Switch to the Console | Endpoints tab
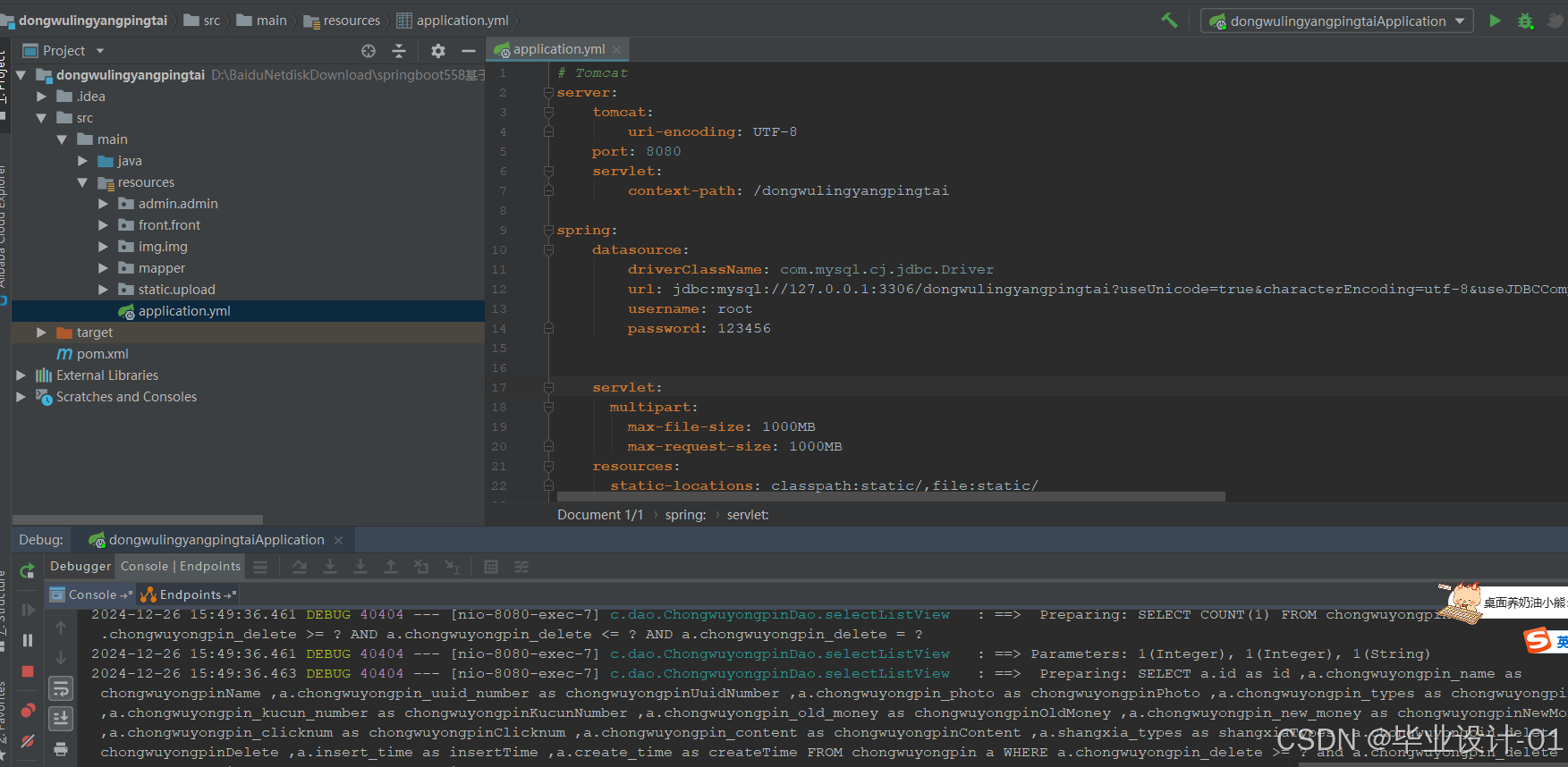Image resolution: width=1568 pixels, height=767 pixels. tap(181, 566)
